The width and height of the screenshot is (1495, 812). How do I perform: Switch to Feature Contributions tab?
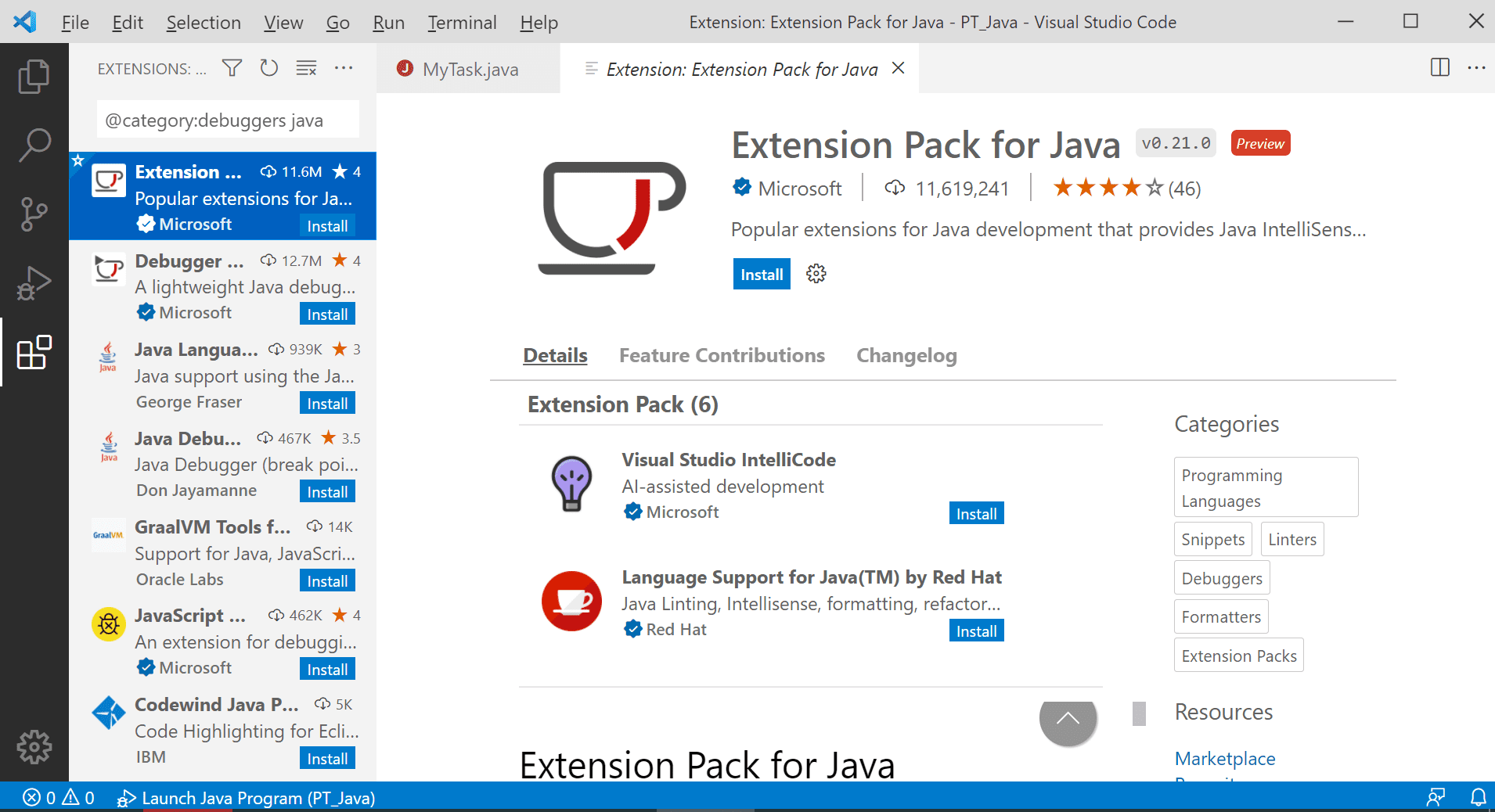pyautogui.click(x=722, y=355)
